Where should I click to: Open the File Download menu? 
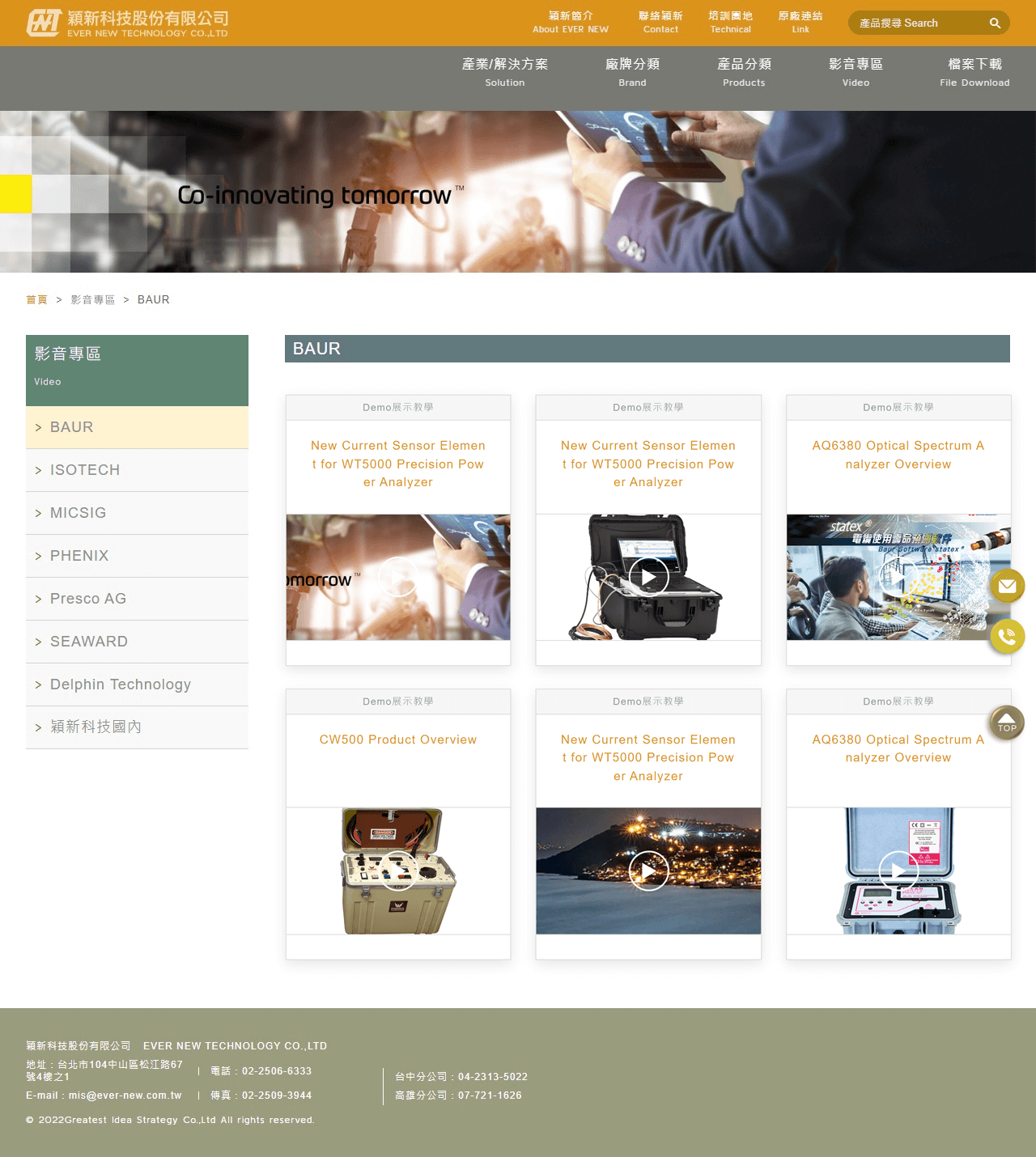(x=974, y=71)
